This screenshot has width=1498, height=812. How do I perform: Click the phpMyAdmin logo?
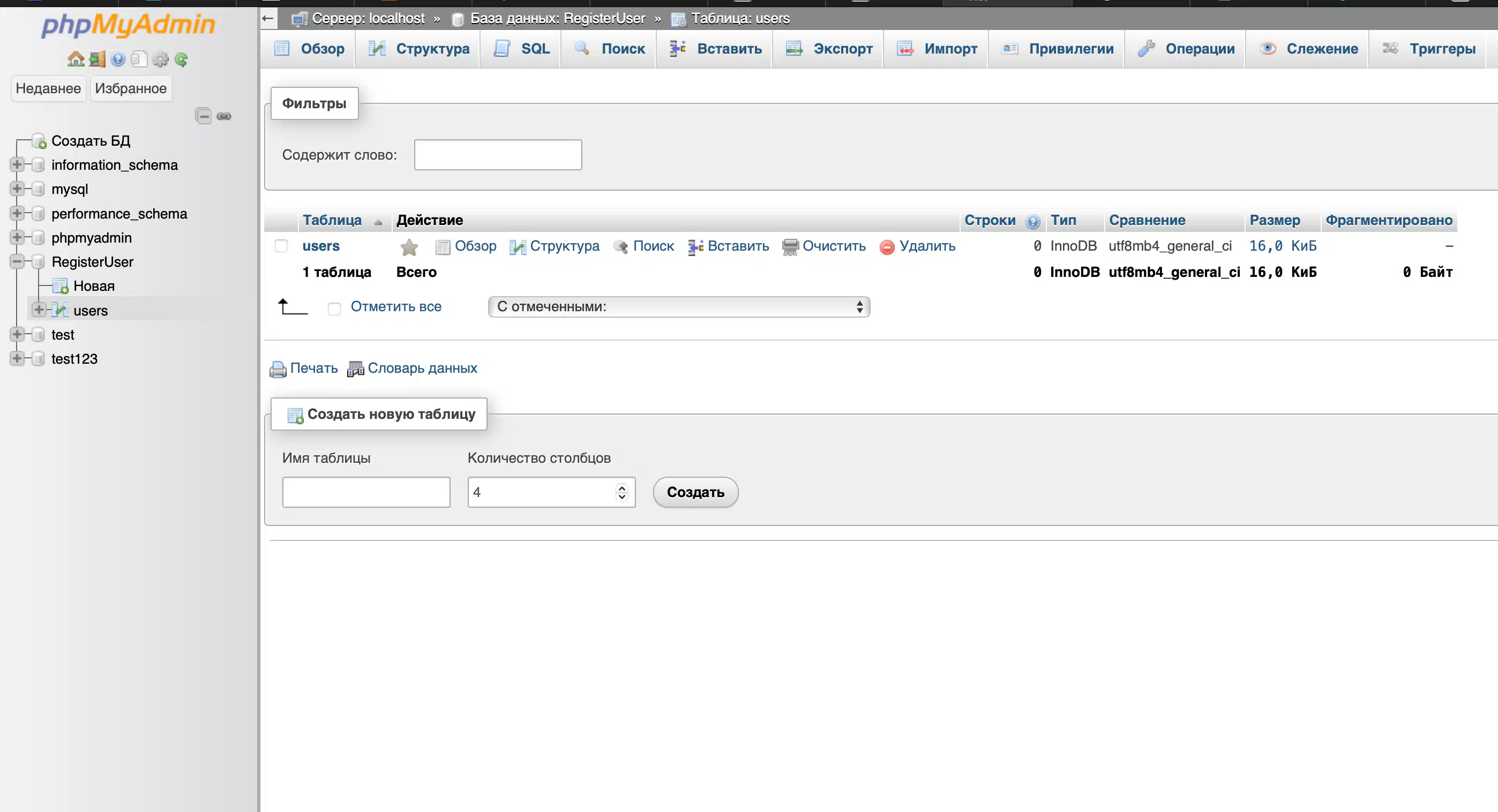tap(128, 25)
